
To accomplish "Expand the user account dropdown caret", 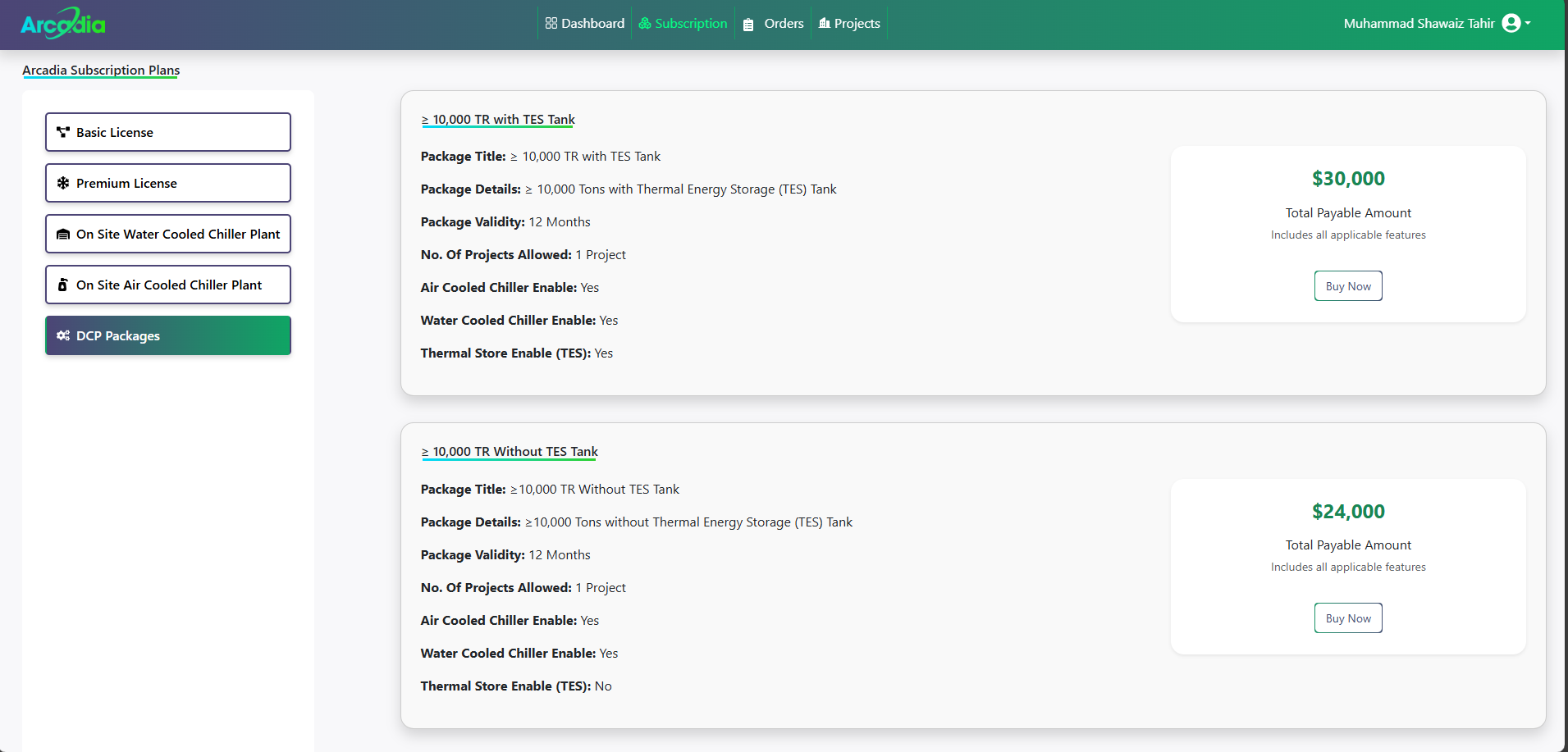I will [1528, 24].
